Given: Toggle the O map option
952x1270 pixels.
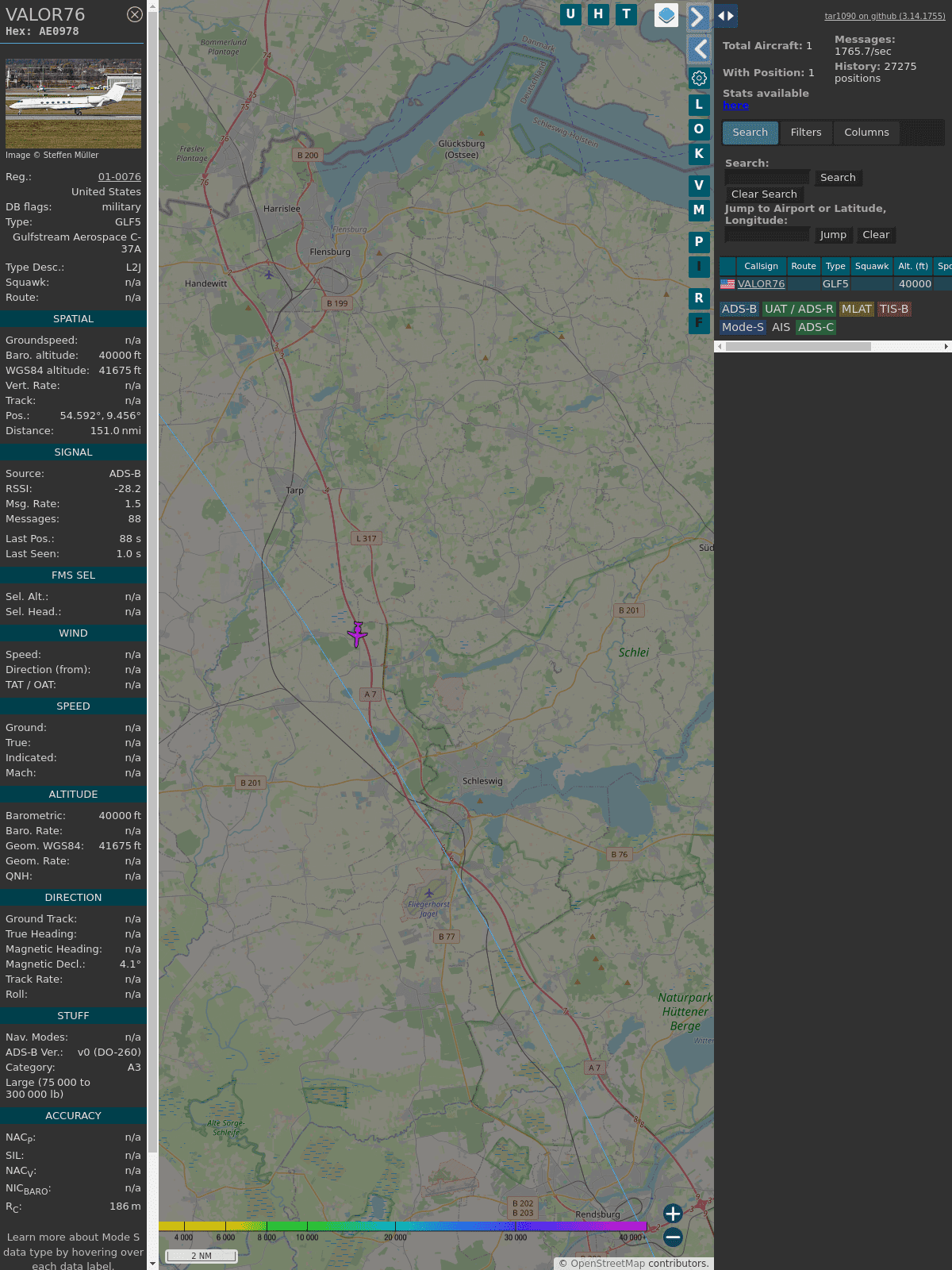Looking at the screenshot, I should (x=699, y=129).
